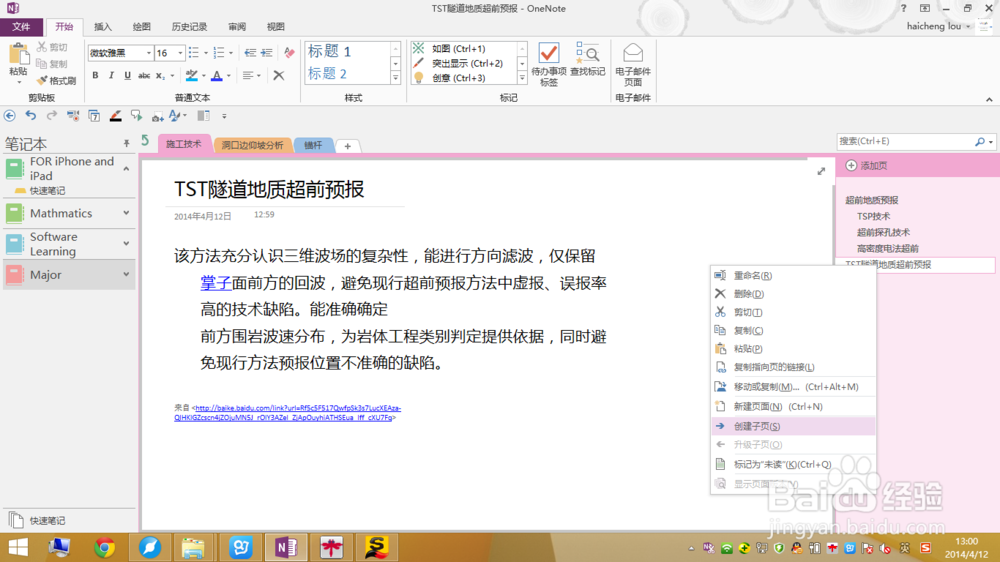Expand the styles gallery list
The height and width of the screenshot is (562, 1000).
(395, 78)
